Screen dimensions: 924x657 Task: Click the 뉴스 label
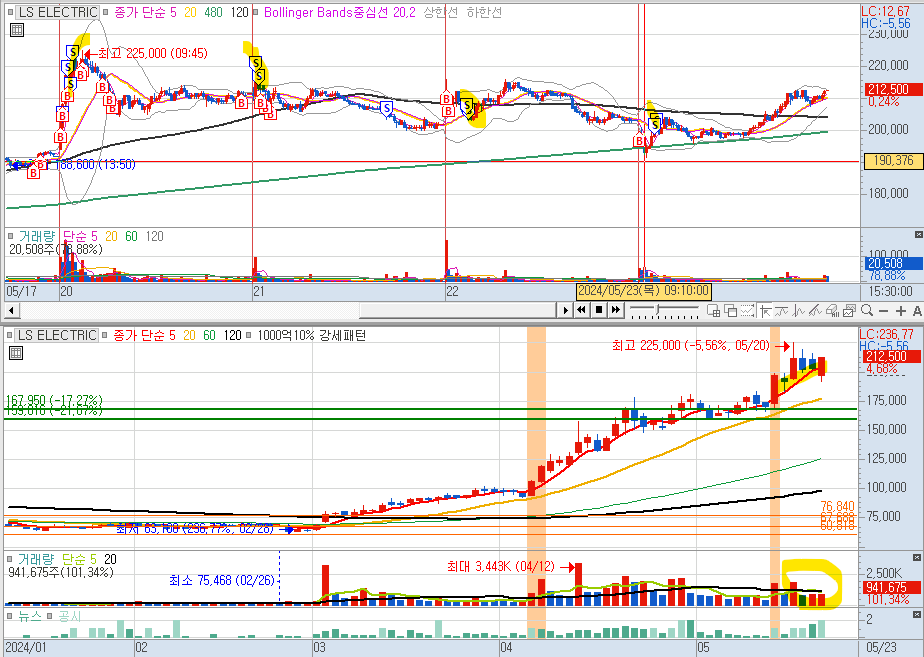30,616
